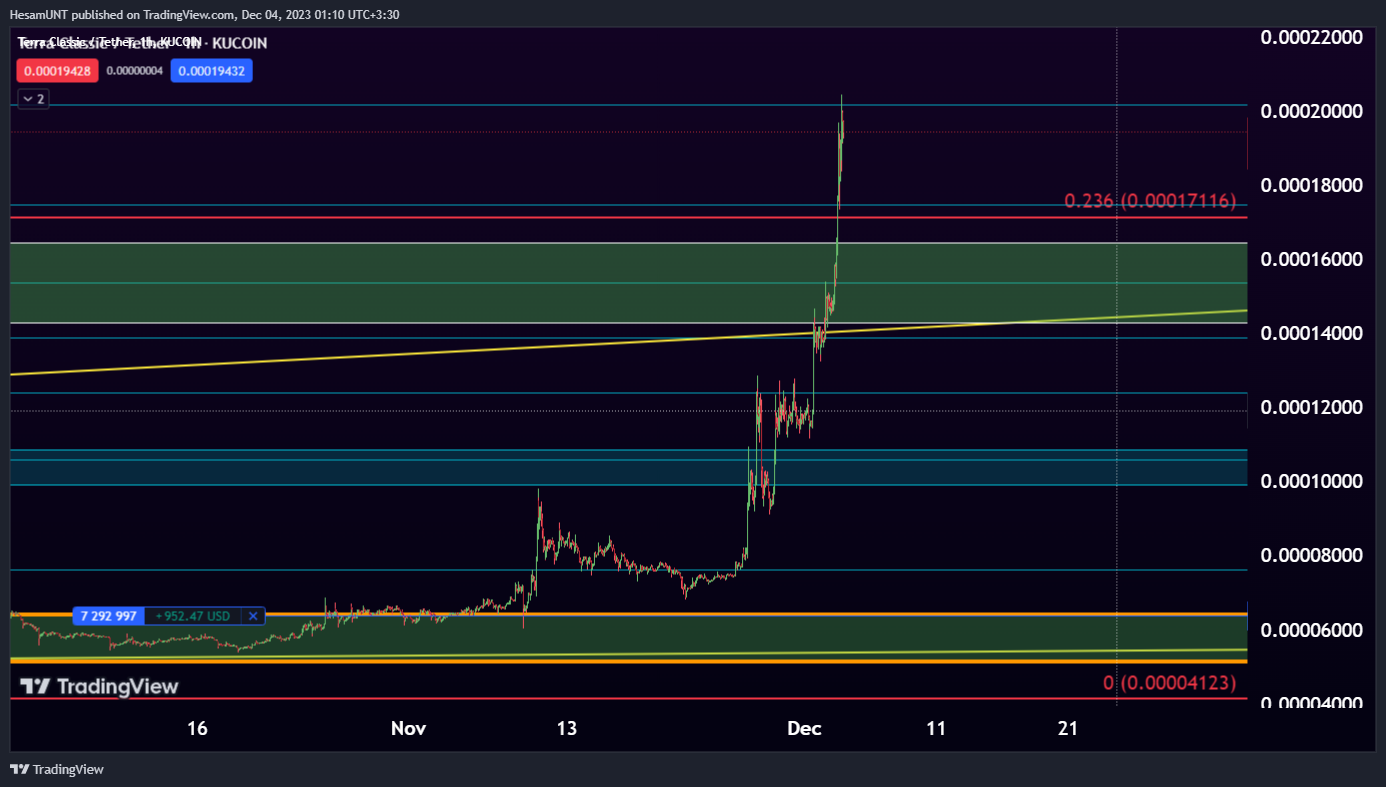
Task: Expand the collapsed indicators toggle showing 2
Action: [x=33, y=99]
